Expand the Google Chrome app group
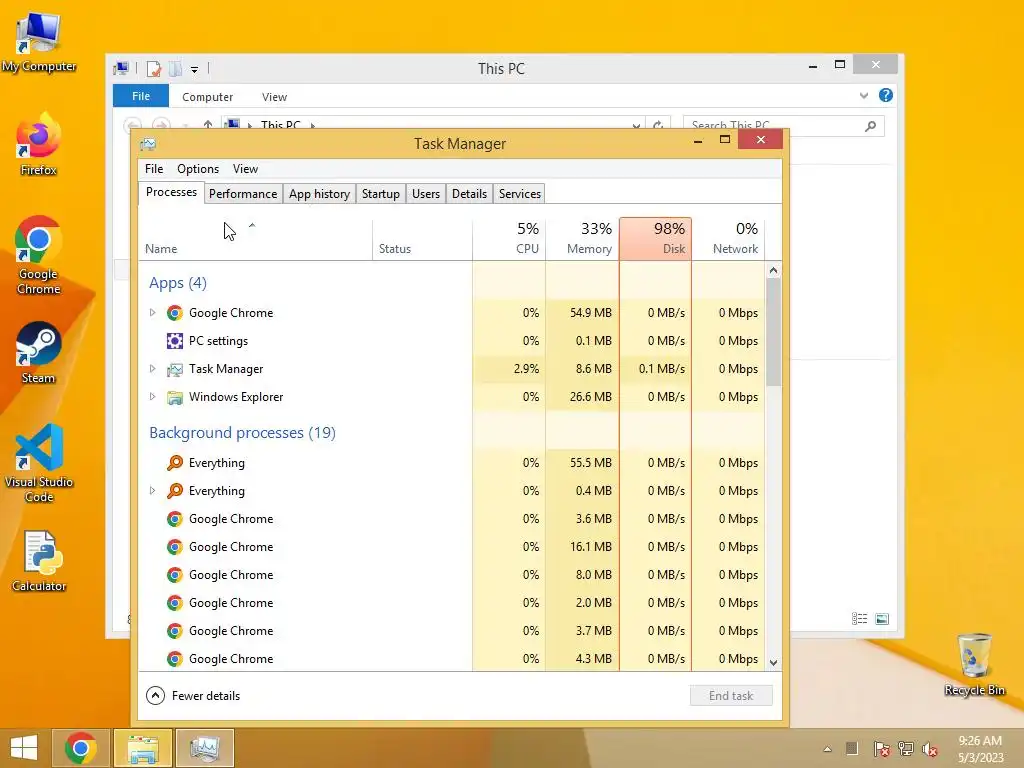 (x=152, y=313)
